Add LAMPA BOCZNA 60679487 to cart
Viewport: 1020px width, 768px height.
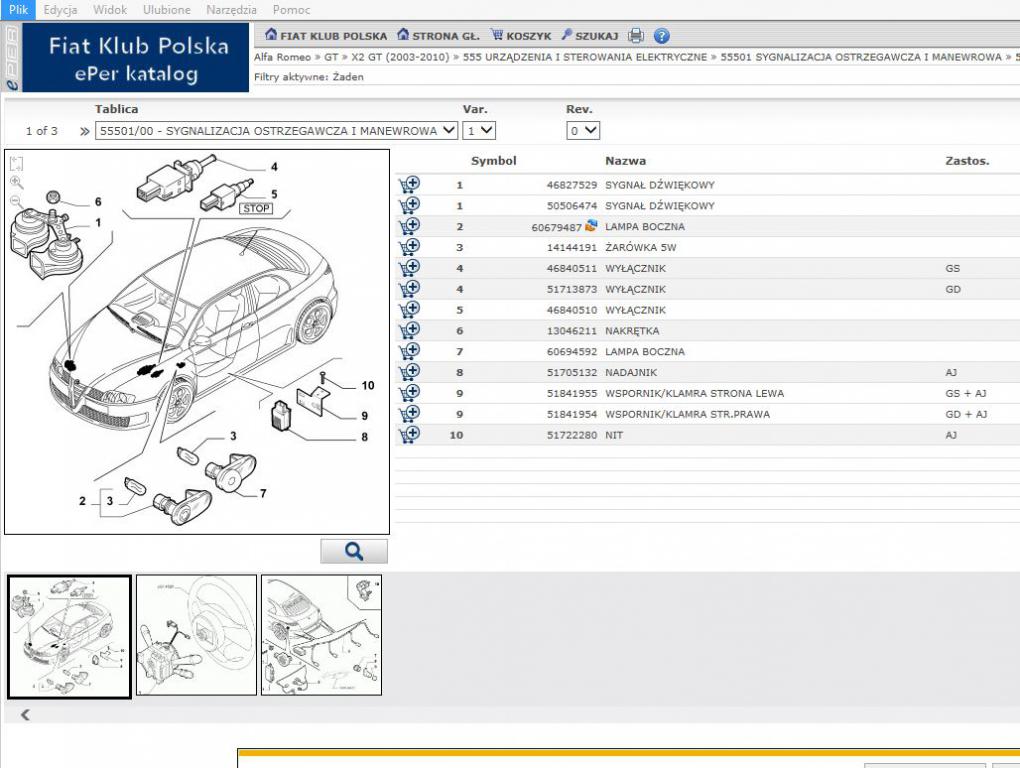tap(409, 226)
